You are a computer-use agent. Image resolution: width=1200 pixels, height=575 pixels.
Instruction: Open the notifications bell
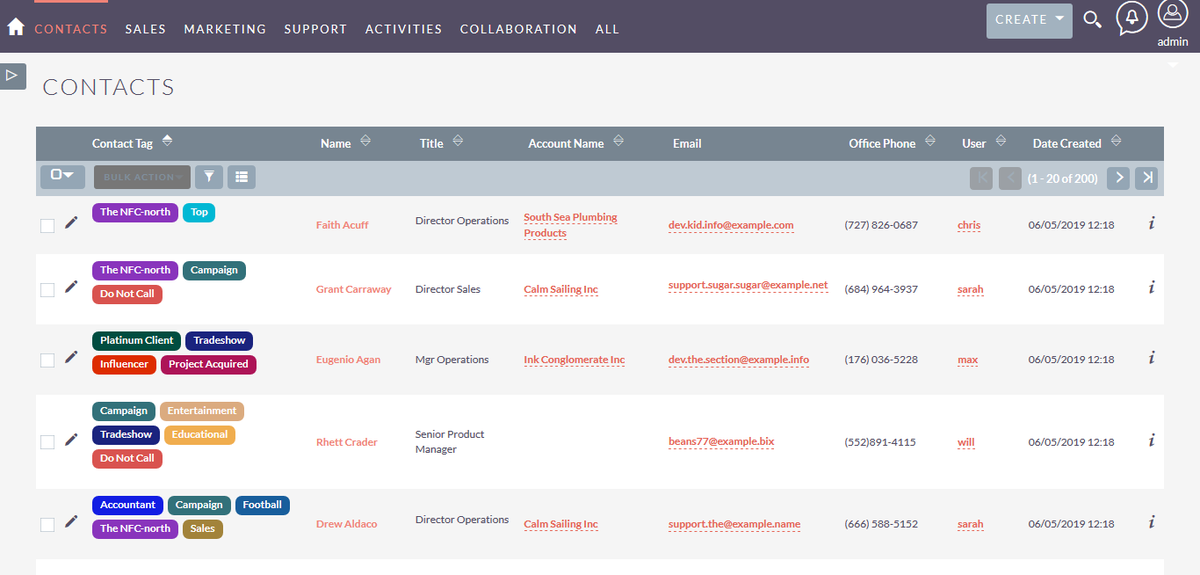(x=1132, y=18)
